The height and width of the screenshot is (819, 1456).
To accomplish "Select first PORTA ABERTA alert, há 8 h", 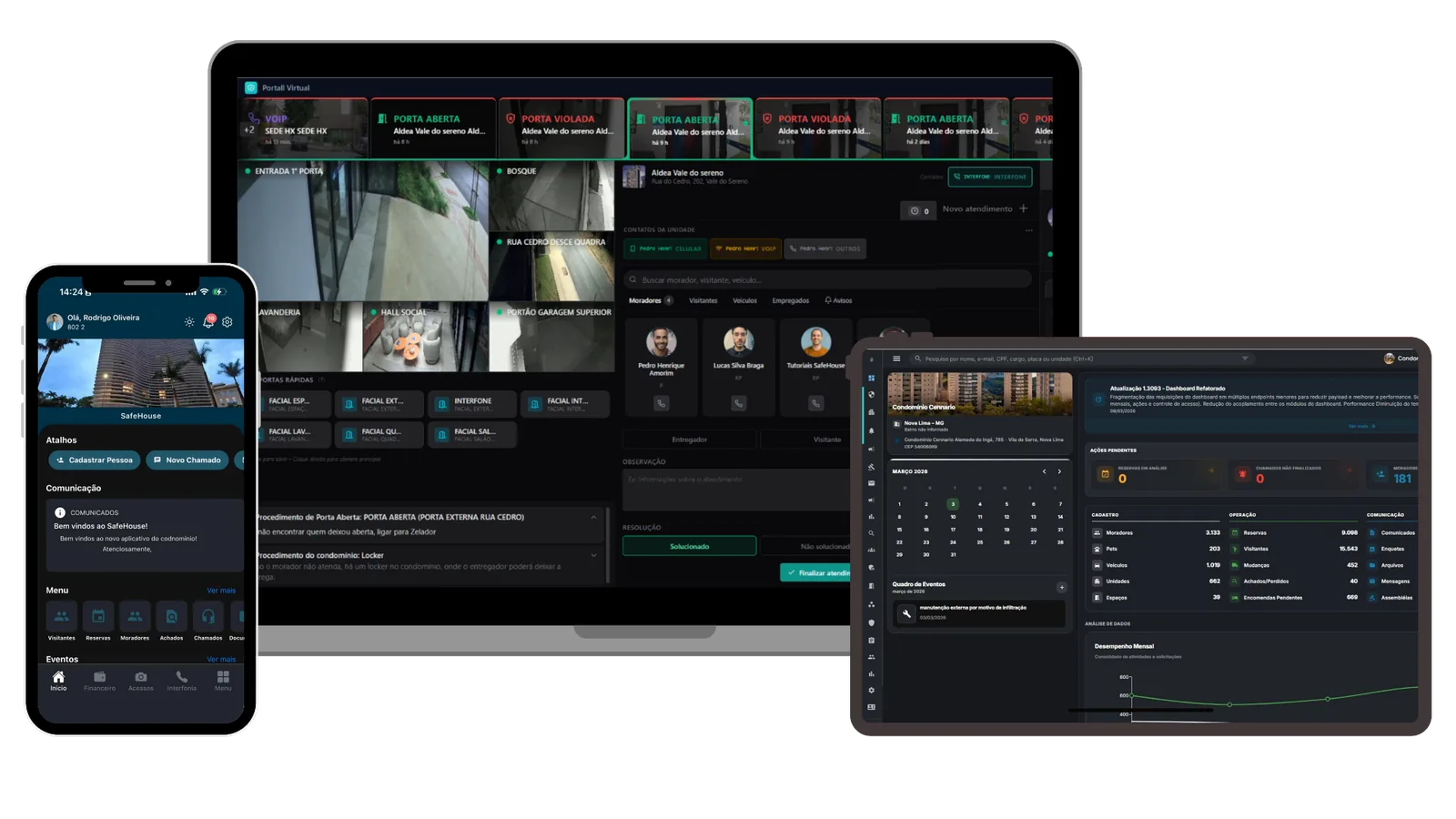I will tap(433, 128).
